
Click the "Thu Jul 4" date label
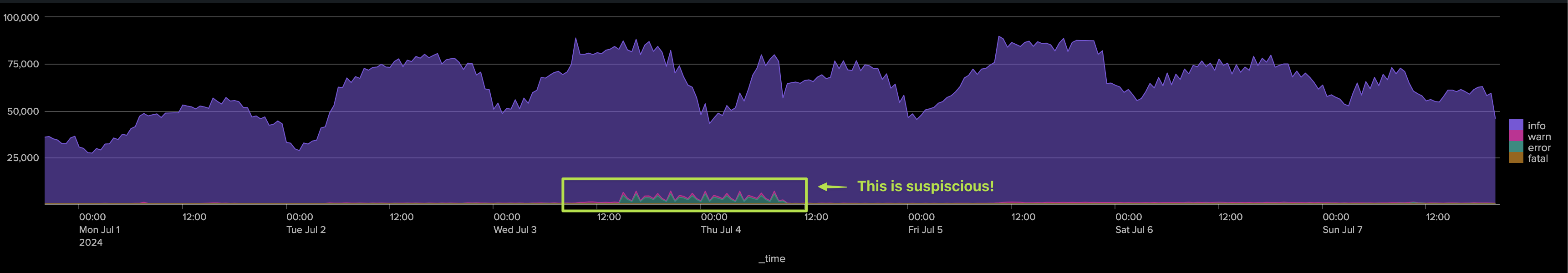coord(721,230)
